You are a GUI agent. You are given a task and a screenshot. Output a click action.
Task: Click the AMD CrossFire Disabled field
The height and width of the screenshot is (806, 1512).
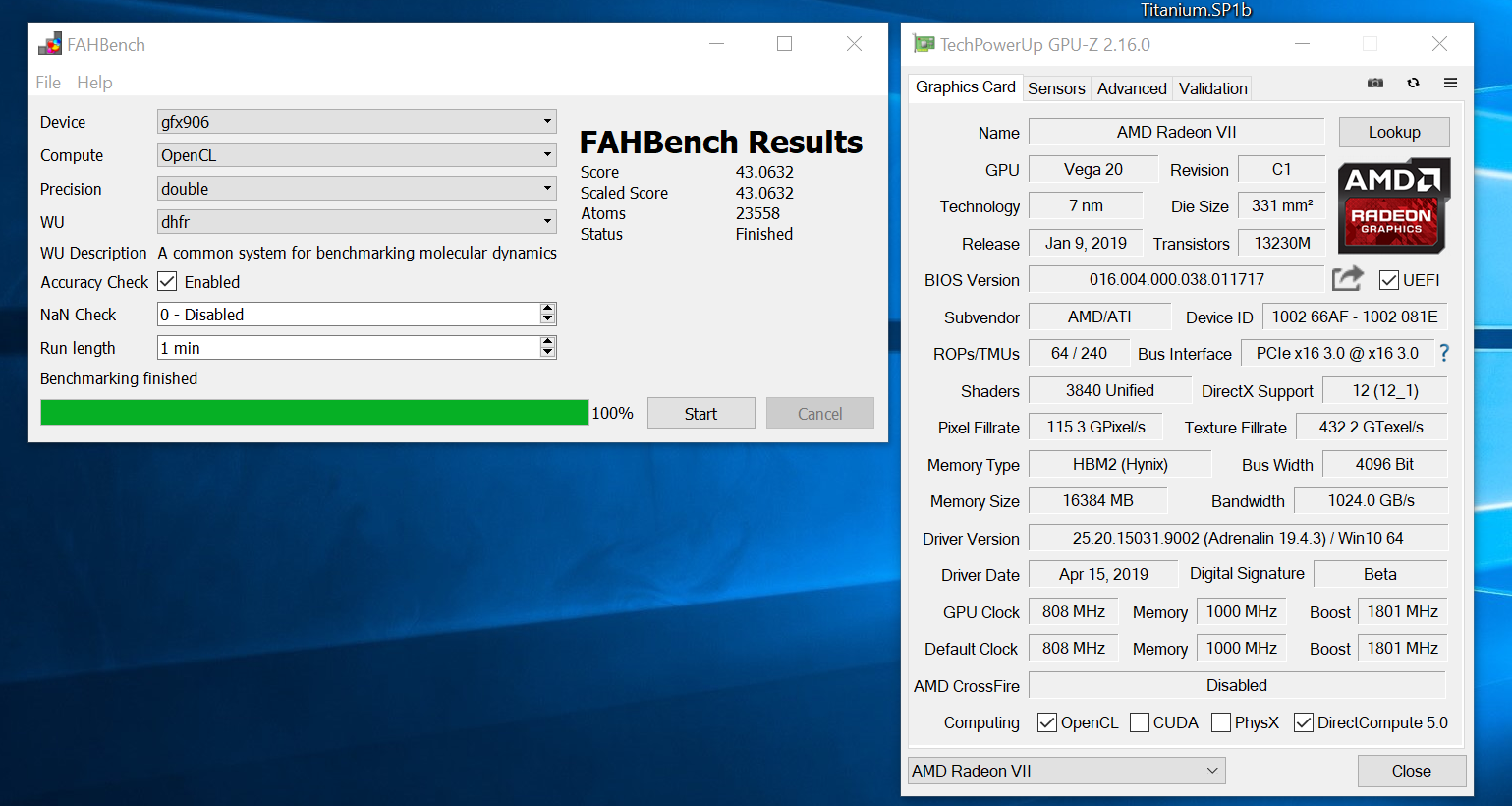pyautogui.click(x=1237, y=685)
